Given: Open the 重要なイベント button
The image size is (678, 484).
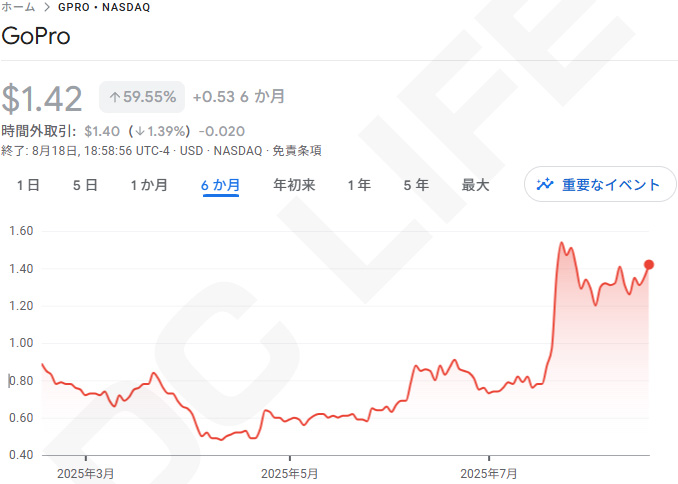Looking at the screenshot, I should click(x=600, y=184).
